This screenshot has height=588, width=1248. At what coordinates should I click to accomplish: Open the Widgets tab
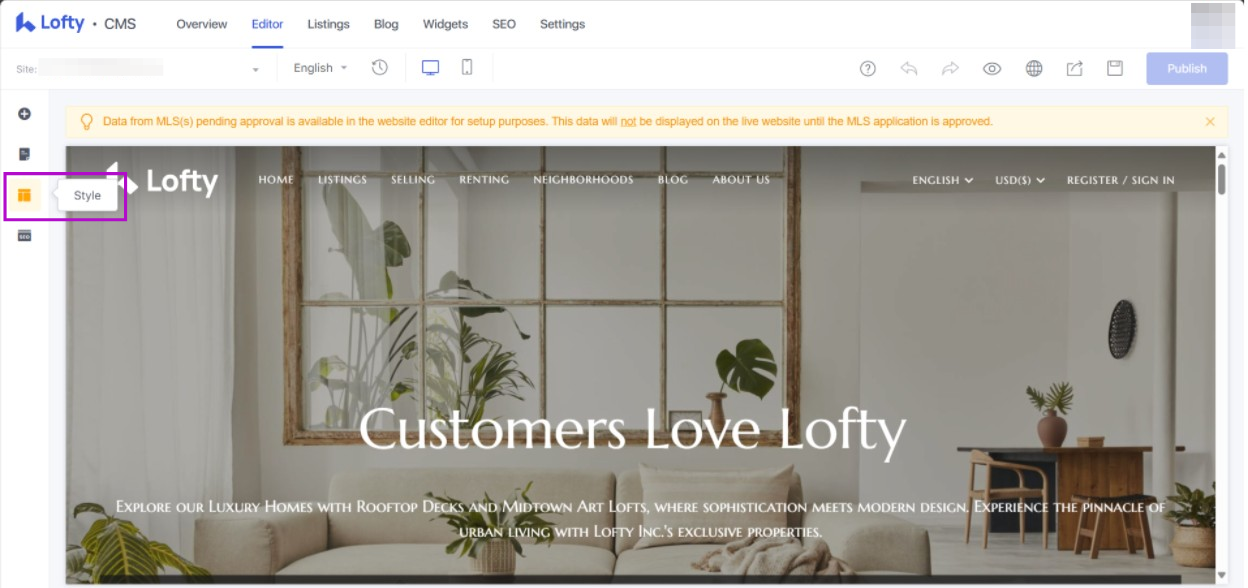[445, 24]
